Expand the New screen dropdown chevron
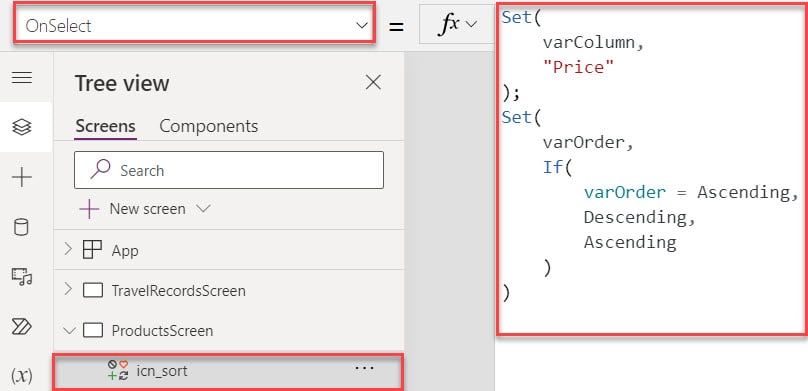 coord(204,209)
